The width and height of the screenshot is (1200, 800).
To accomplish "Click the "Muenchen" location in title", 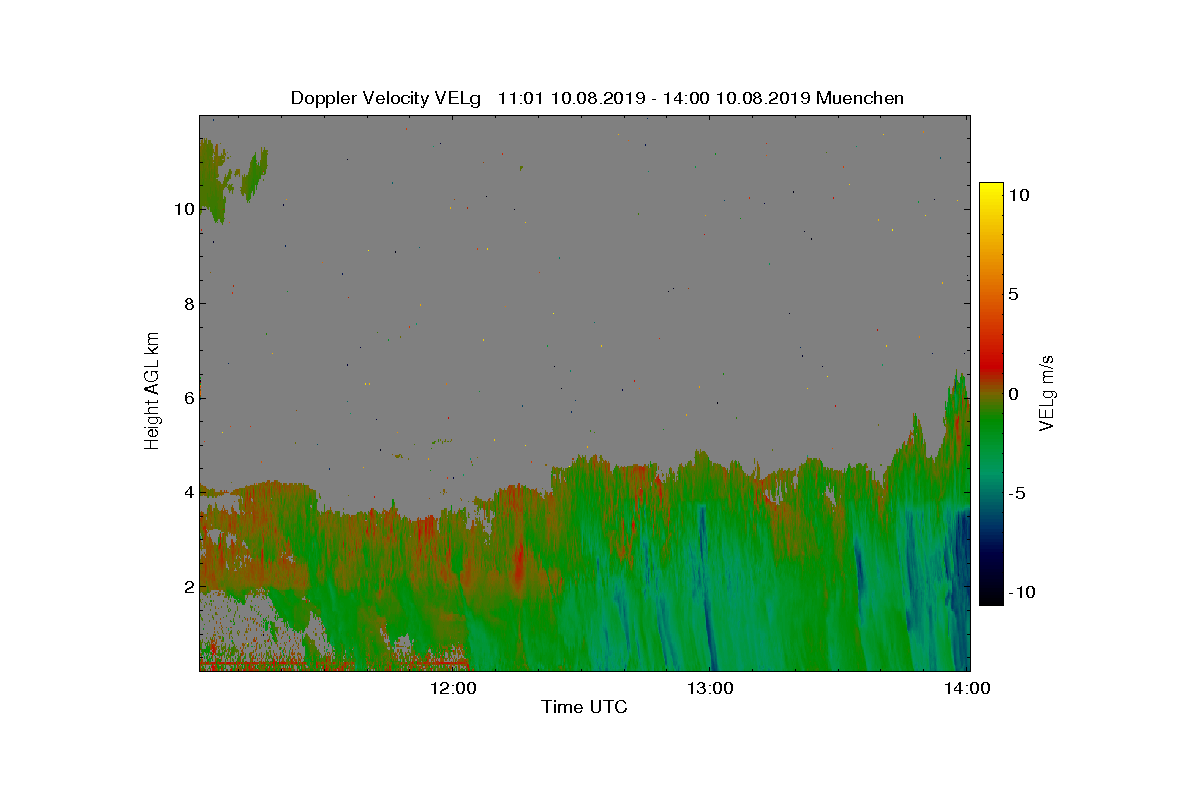I will pyautogui.click(x=860, y=98).
